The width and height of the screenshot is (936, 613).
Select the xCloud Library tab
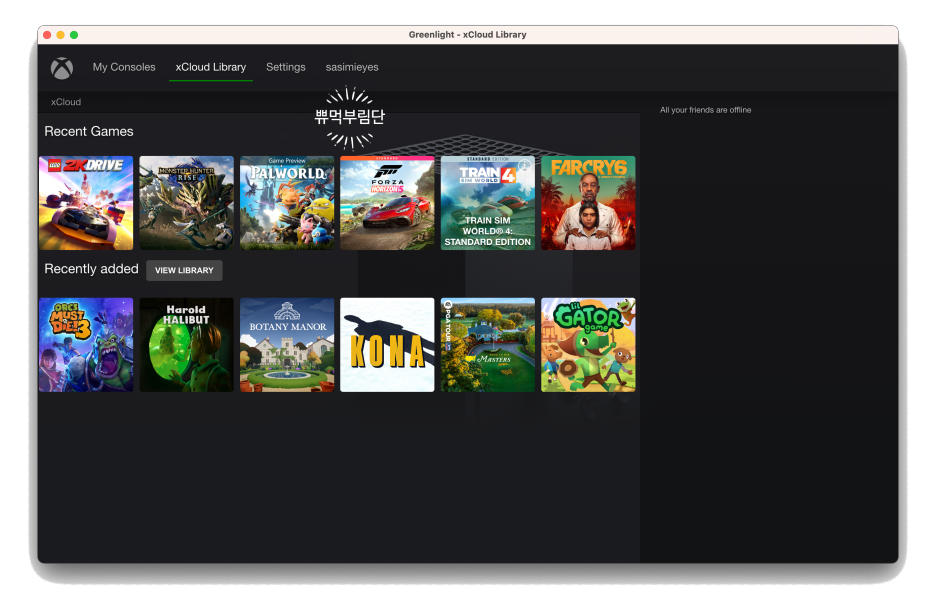(x=211, y=67)
